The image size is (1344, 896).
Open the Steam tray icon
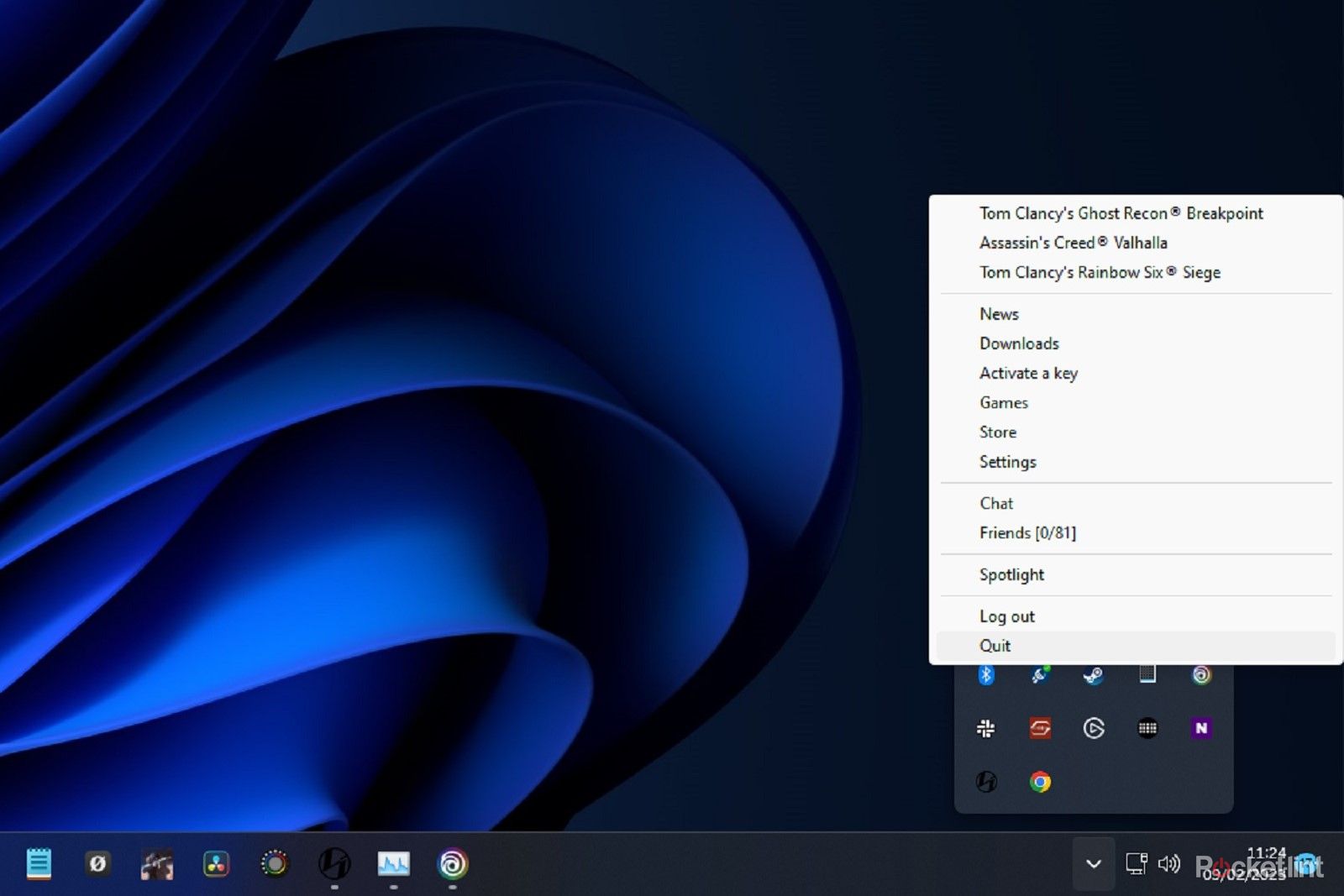(x=1094, y=674)
